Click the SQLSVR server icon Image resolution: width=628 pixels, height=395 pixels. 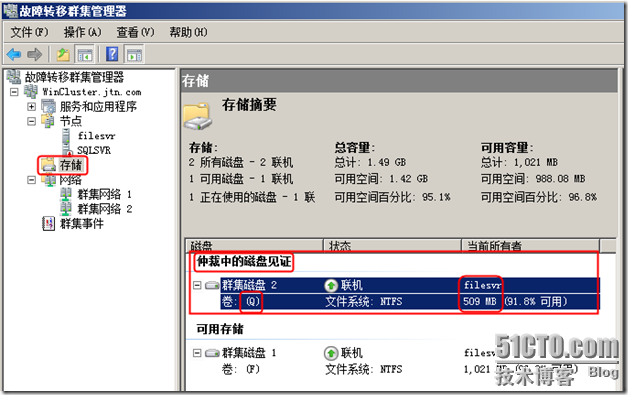[66, 150]
